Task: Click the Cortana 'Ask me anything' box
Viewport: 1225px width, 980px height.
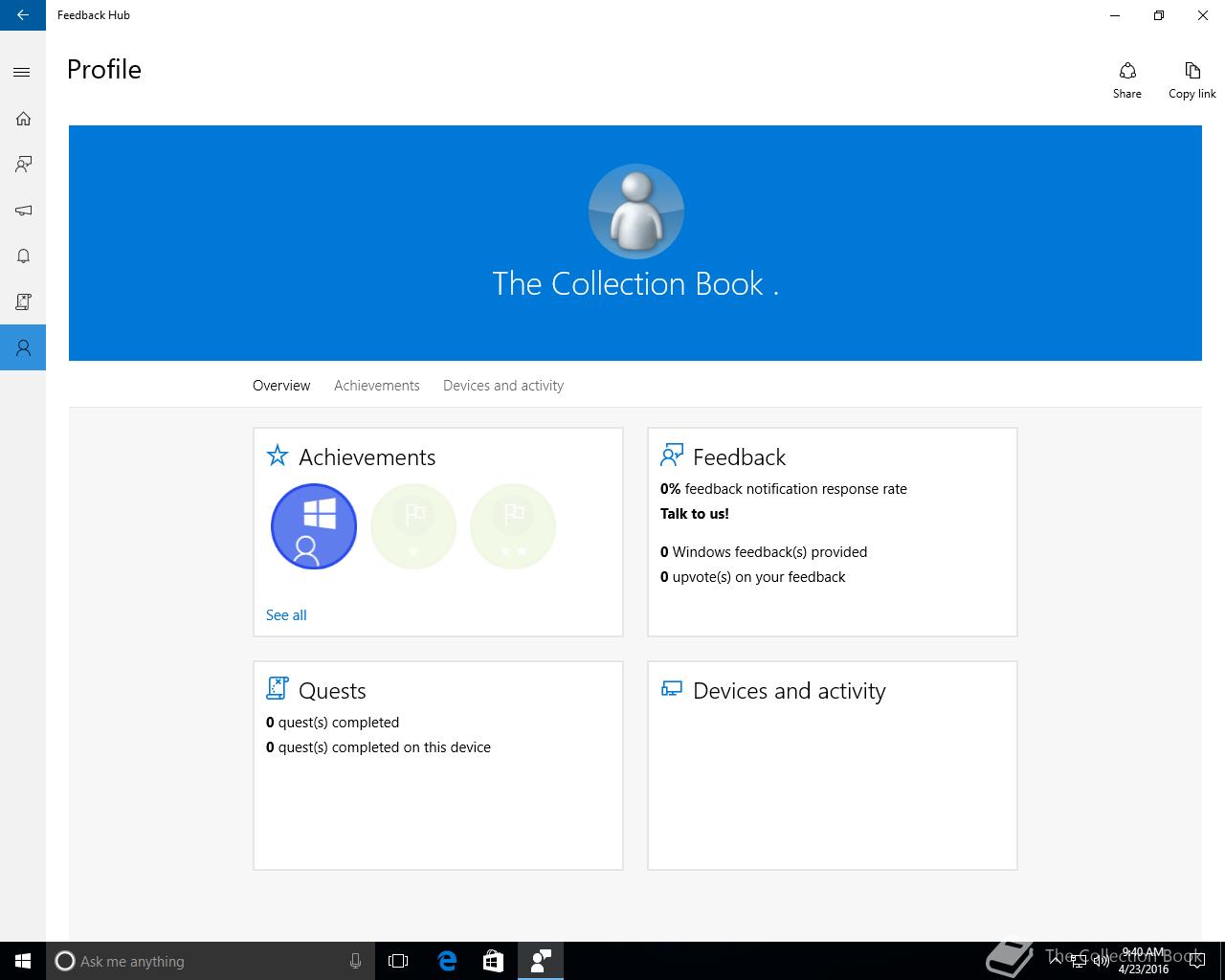Action: click(x=210, y=961)
